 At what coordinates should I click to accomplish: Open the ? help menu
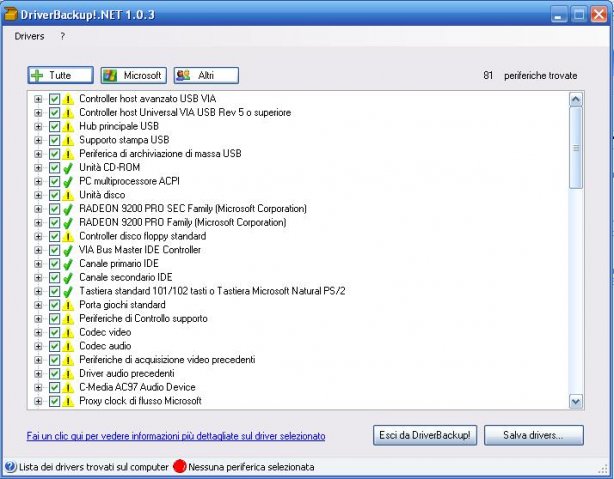pos(62,36)
